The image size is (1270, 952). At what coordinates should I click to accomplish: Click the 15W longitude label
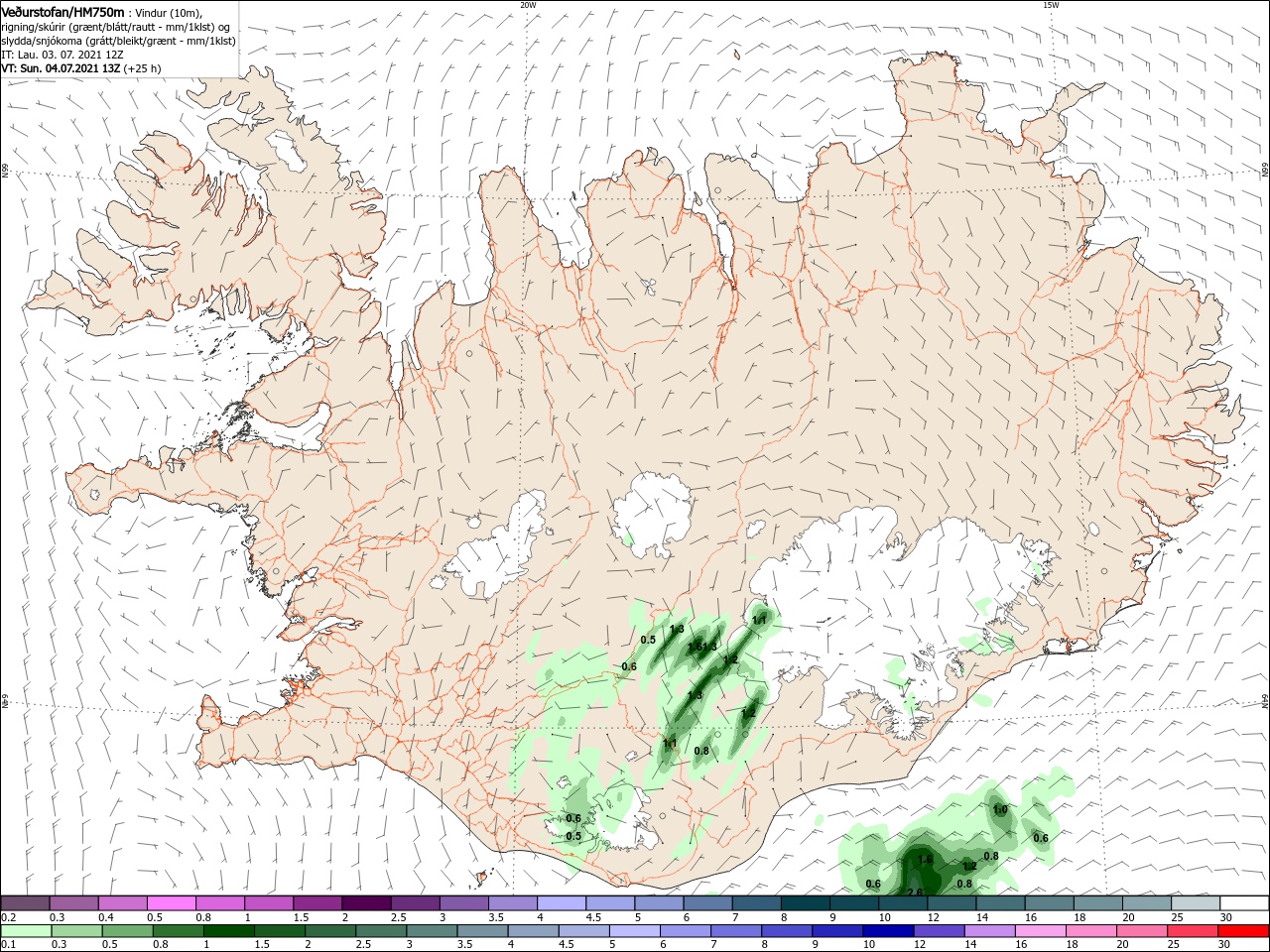click(x=1050, y=5)
